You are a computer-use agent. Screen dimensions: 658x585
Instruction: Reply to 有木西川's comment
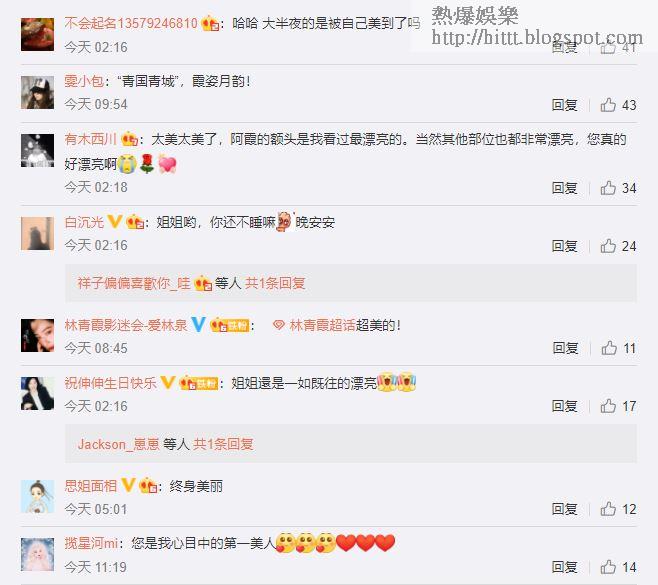click(x=564, y=188)
